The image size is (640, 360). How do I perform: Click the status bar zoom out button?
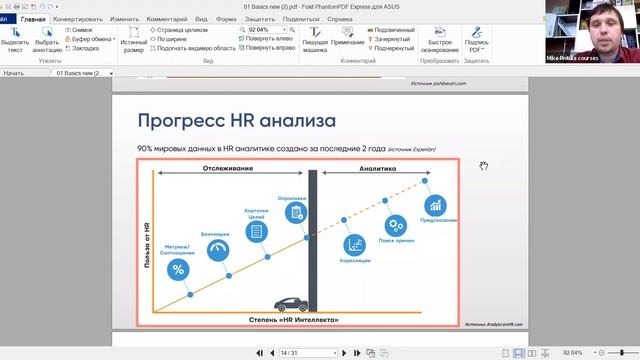tap(602, 353)
